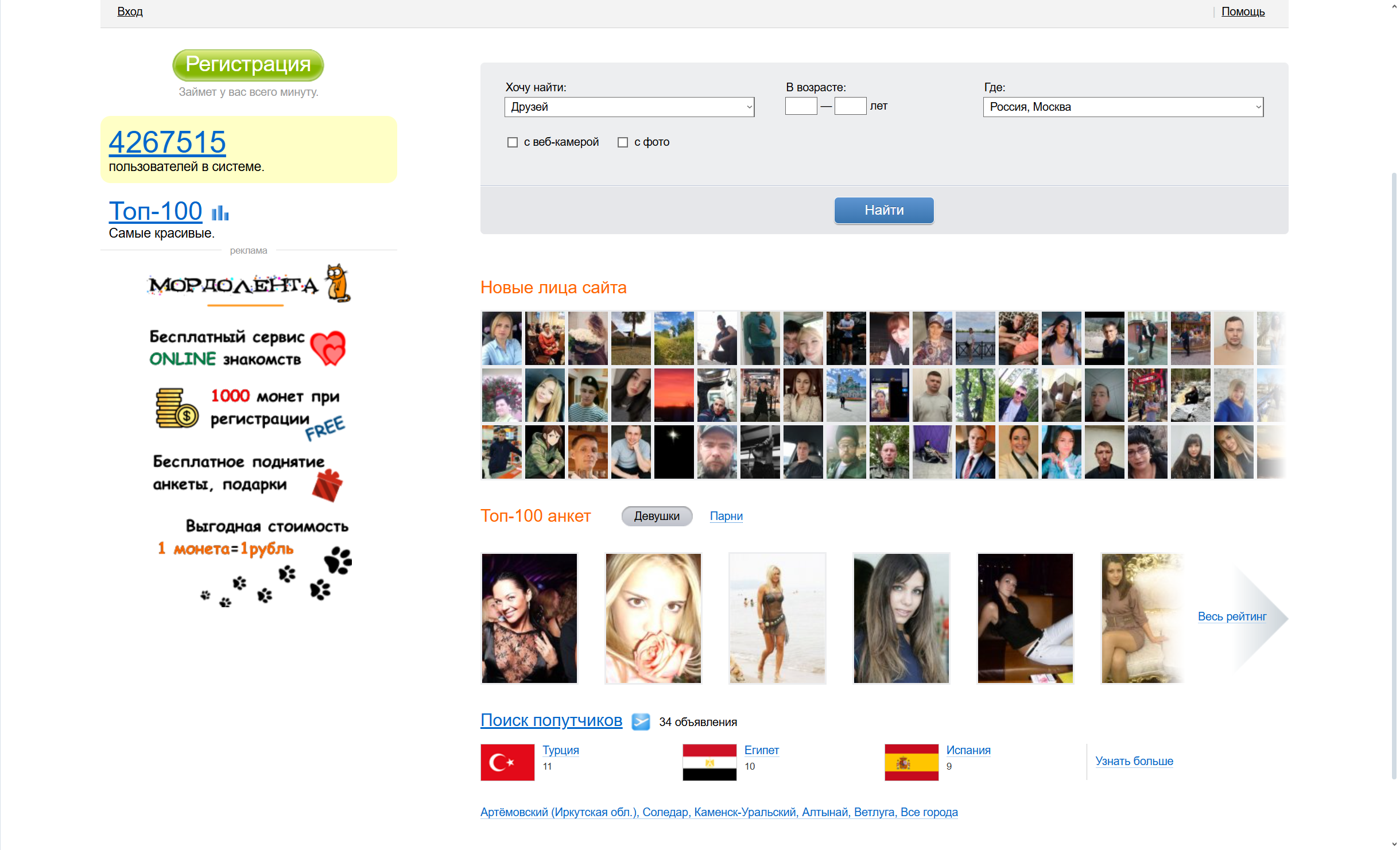1400x850 pixels.
Task: Click the gold coins icon in the ad
Action: click(x=177, y=408)
